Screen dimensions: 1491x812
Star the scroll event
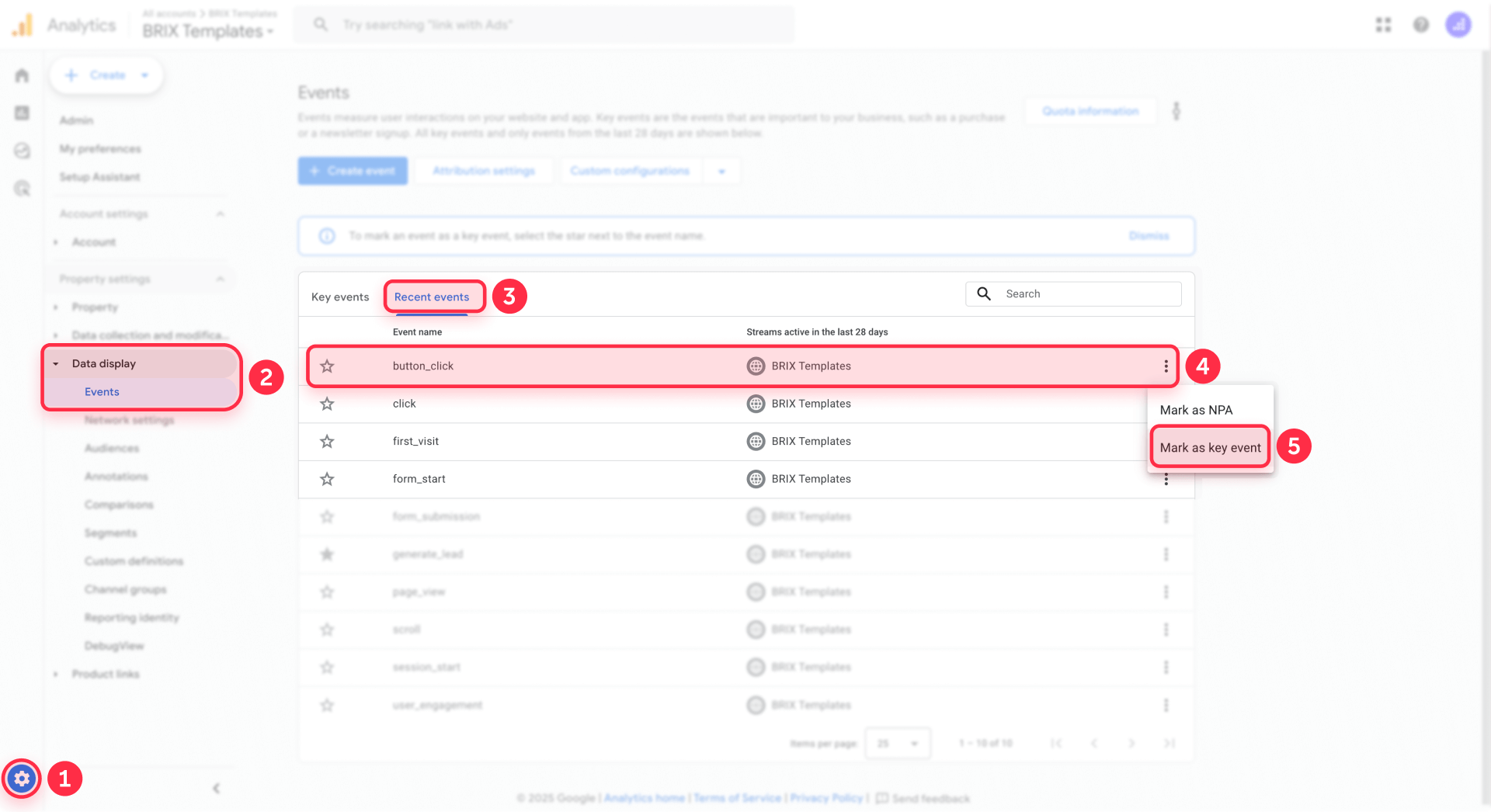click(x=327, y=629)
